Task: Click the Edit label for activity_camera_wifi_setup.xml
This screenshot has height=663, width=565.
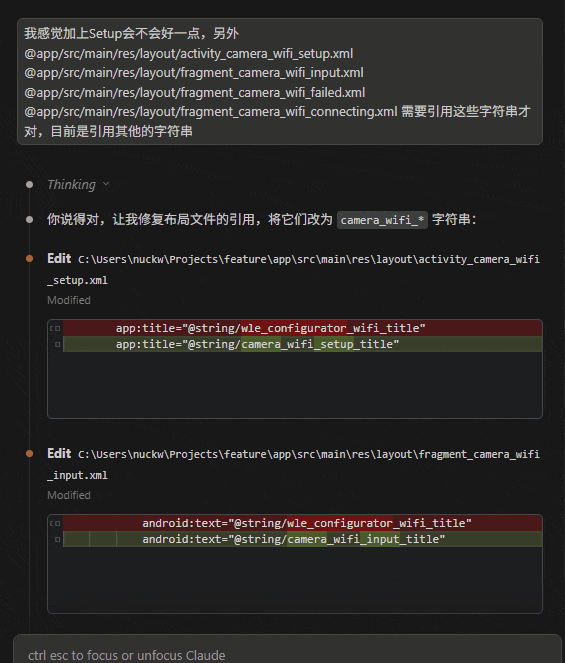Action: [x=59, y=258]
